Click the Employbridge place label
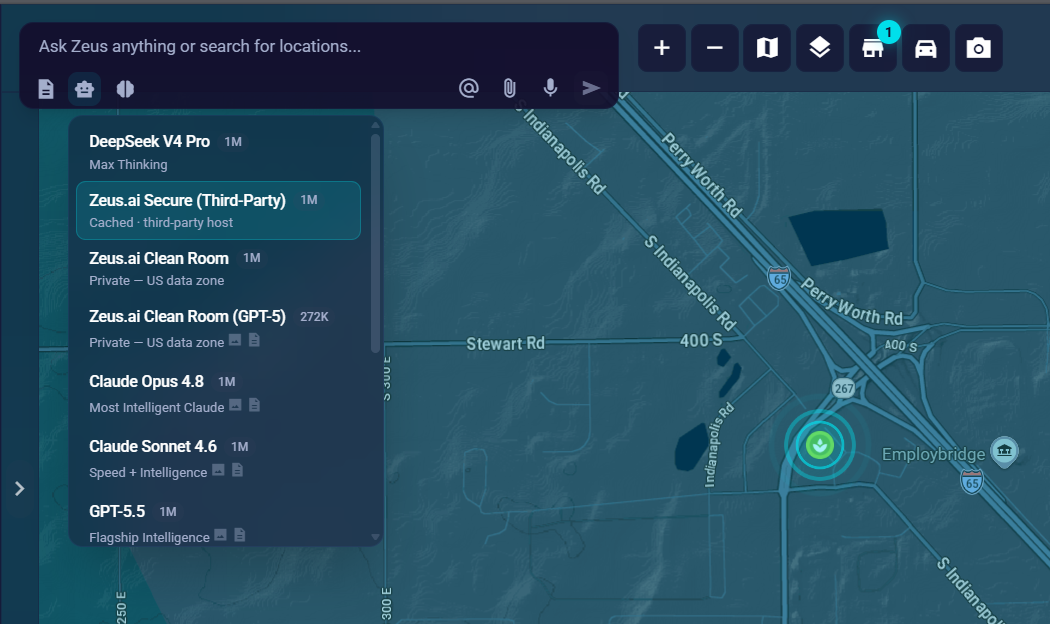Image resolution: width=1050 pixels, height=624 pixels. click(x=933, y=455)
